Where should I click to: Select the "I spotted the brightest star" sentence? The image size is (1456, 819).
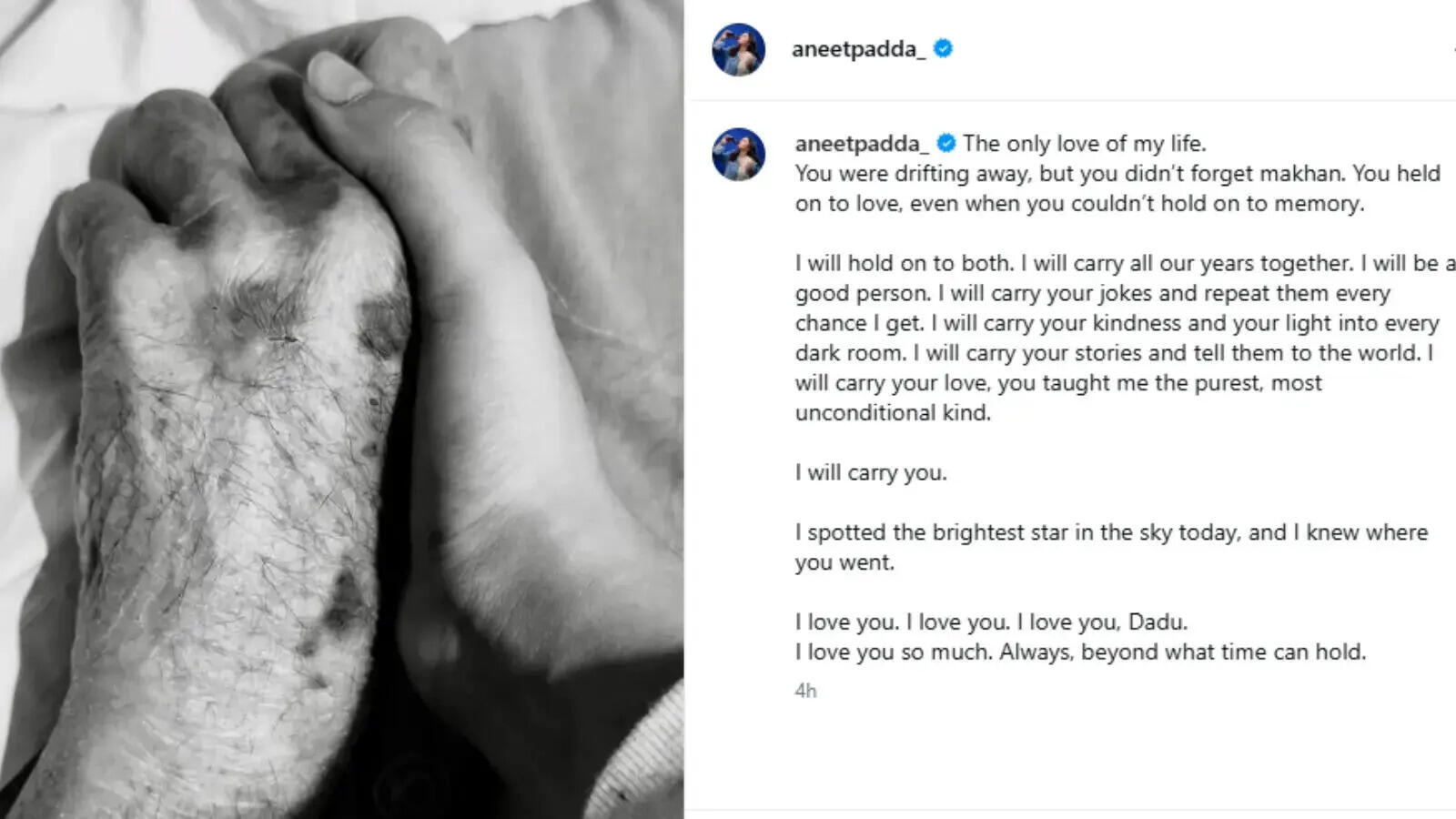(1111, 547)
